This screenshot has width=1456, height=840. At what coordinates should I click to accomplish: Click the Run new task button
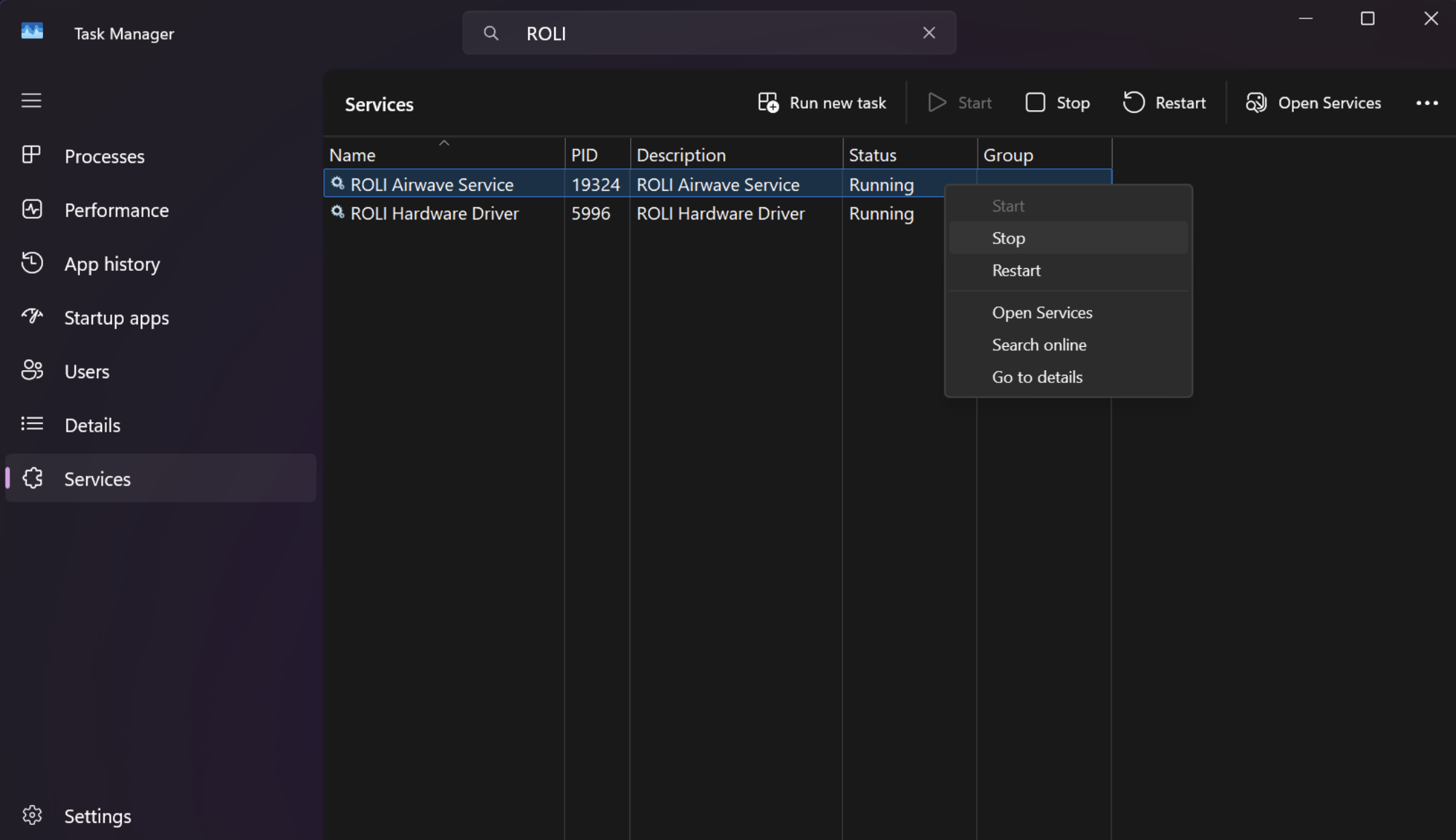point(822,103)
